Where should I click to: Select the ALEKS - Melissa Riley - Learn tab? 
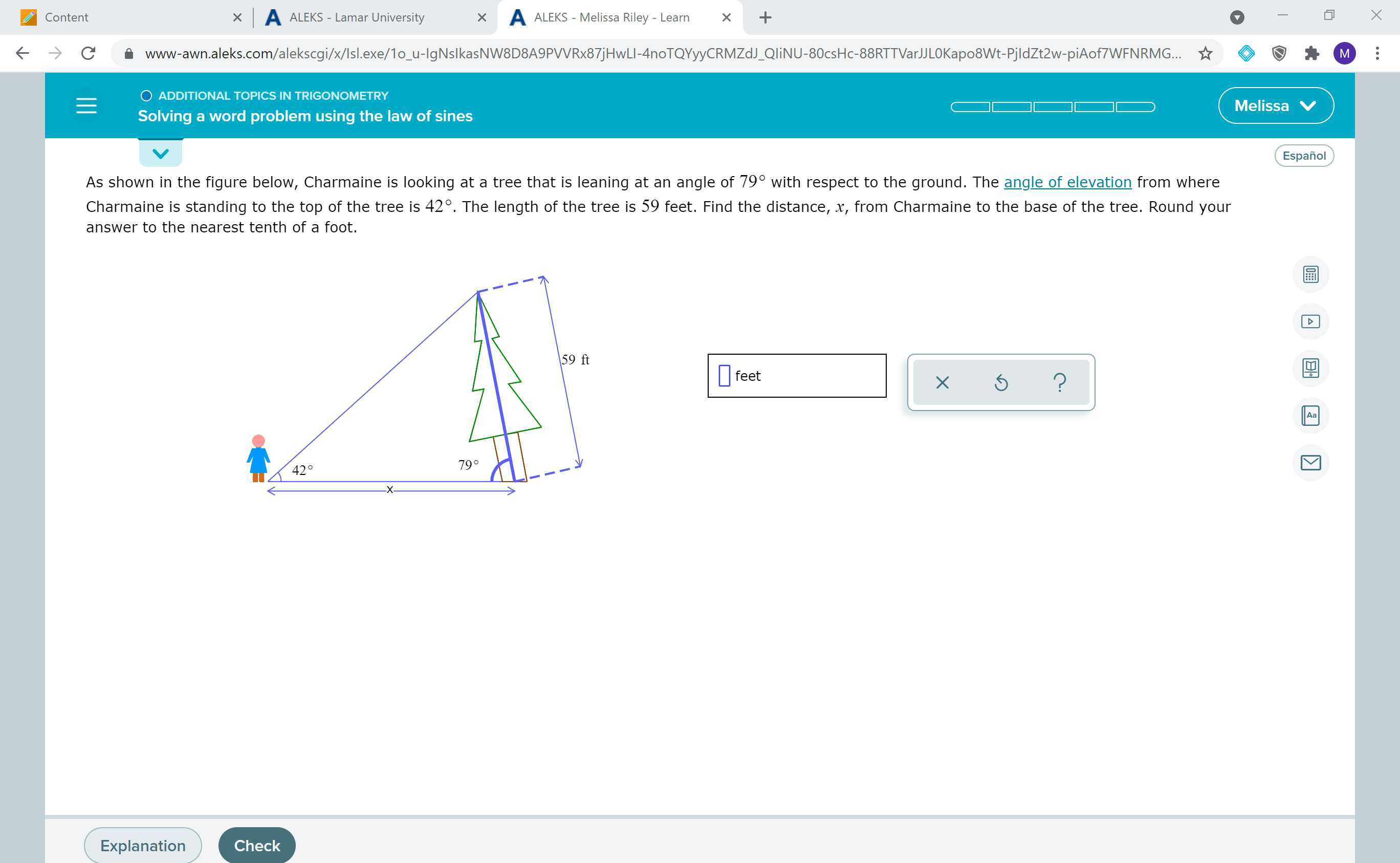click(619, 18)
